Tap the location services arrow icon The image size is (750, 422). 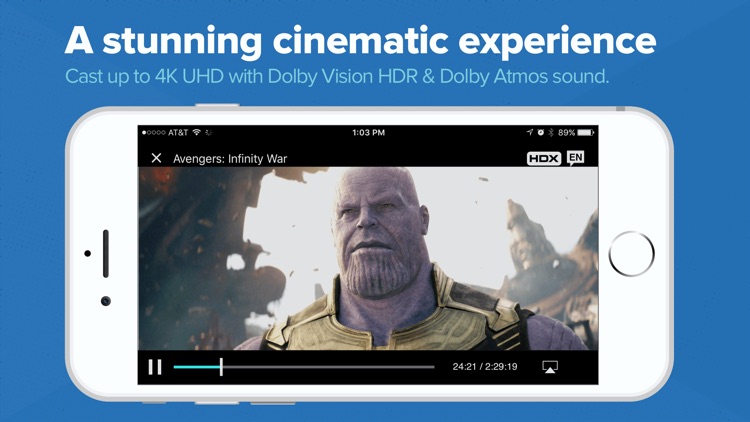click(x=529, y=132)
